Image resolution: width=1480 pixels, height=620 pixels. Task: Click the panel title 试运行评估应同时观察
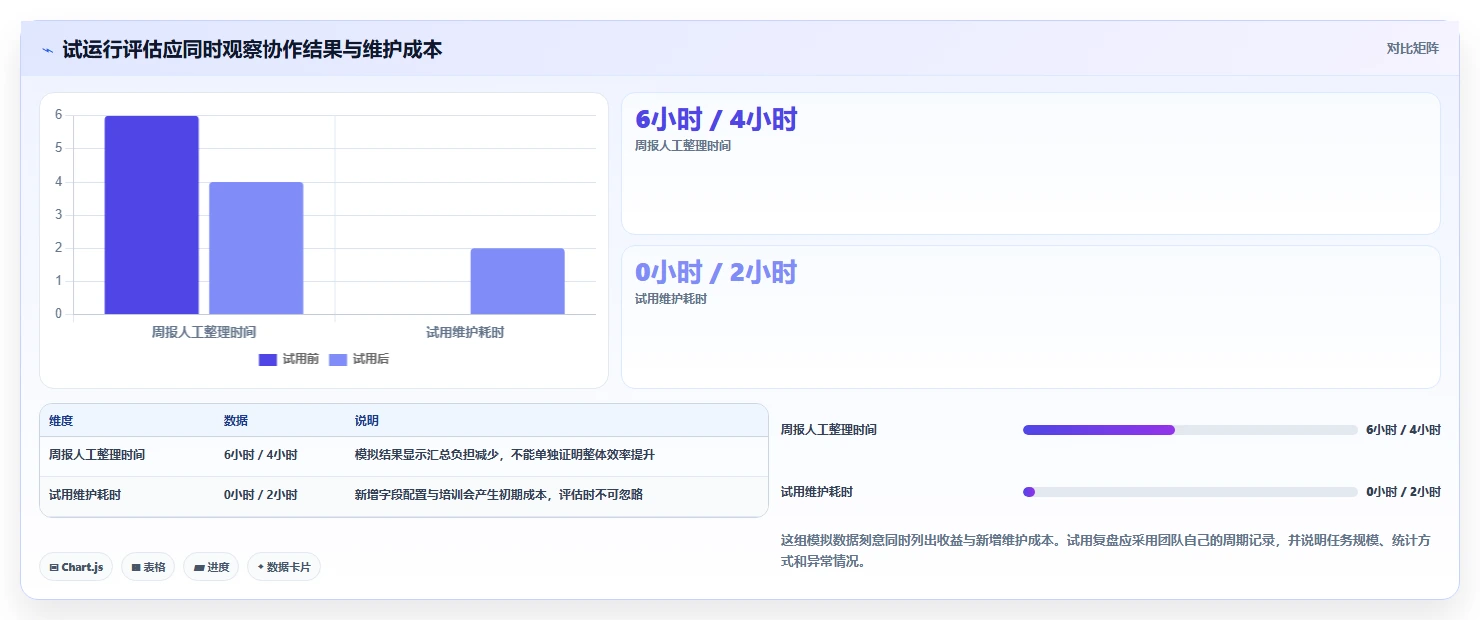coord(252,49)
